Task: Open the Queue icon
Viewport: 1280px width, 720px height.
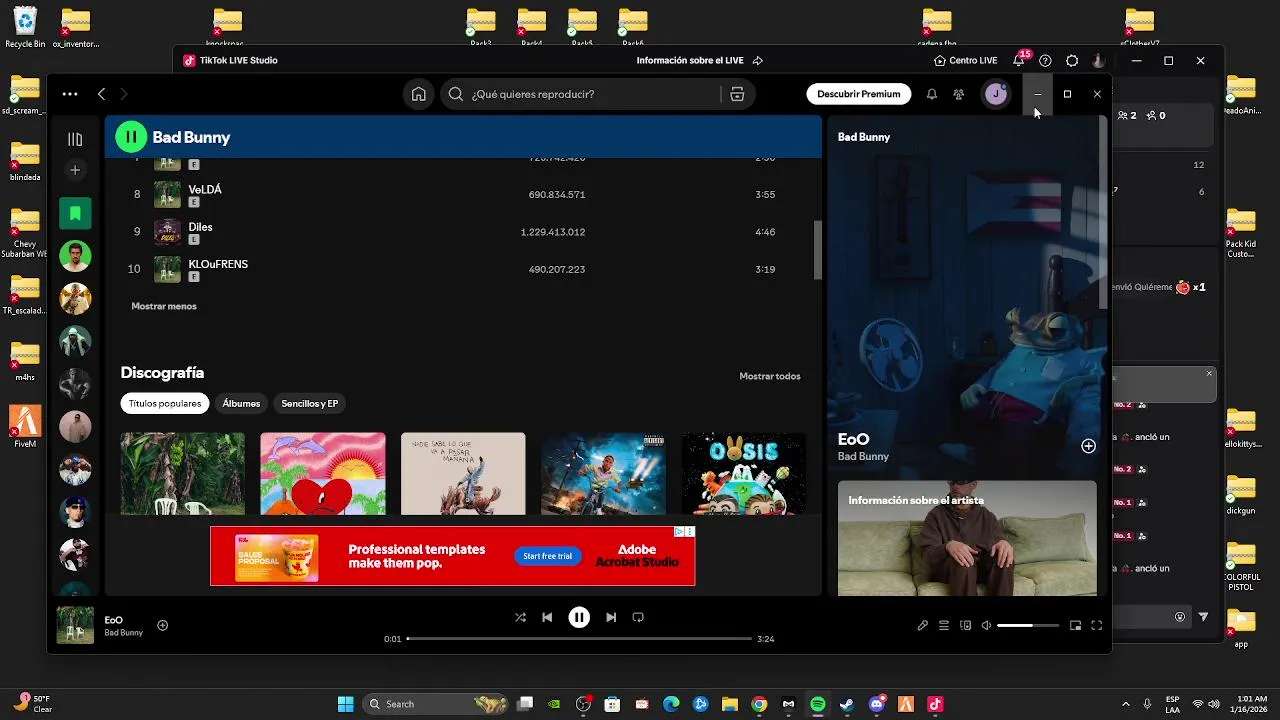Action: coord(944,625)
